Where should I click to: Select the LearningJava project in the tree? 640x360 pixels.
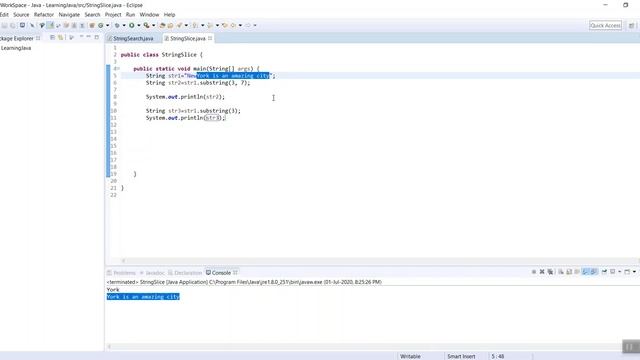pos(16,48)
